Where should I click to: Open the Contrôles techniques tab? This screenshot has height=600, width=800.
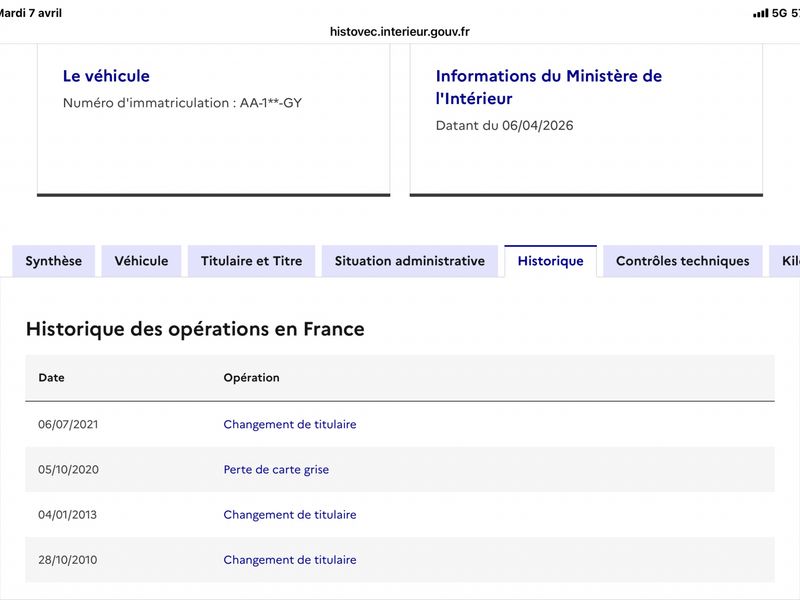(x=683, y=261)
